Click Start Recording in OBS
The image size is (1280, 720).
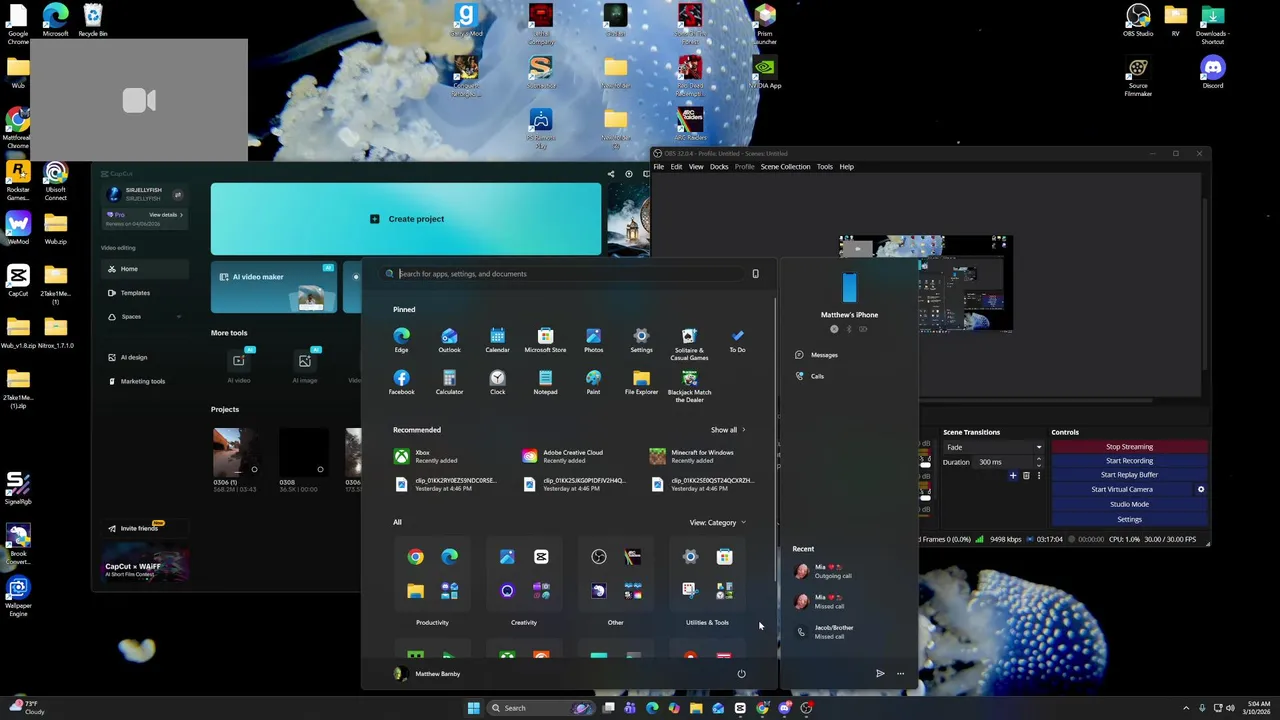click(1129, 461)
